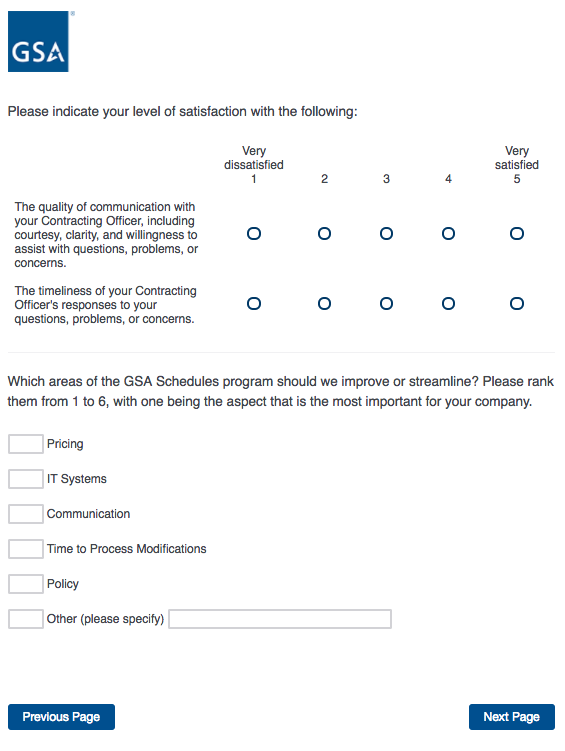
Task: Rate communication quality as 5 Very satisfied
Action: pyautogui.click(x=517, y=234)
